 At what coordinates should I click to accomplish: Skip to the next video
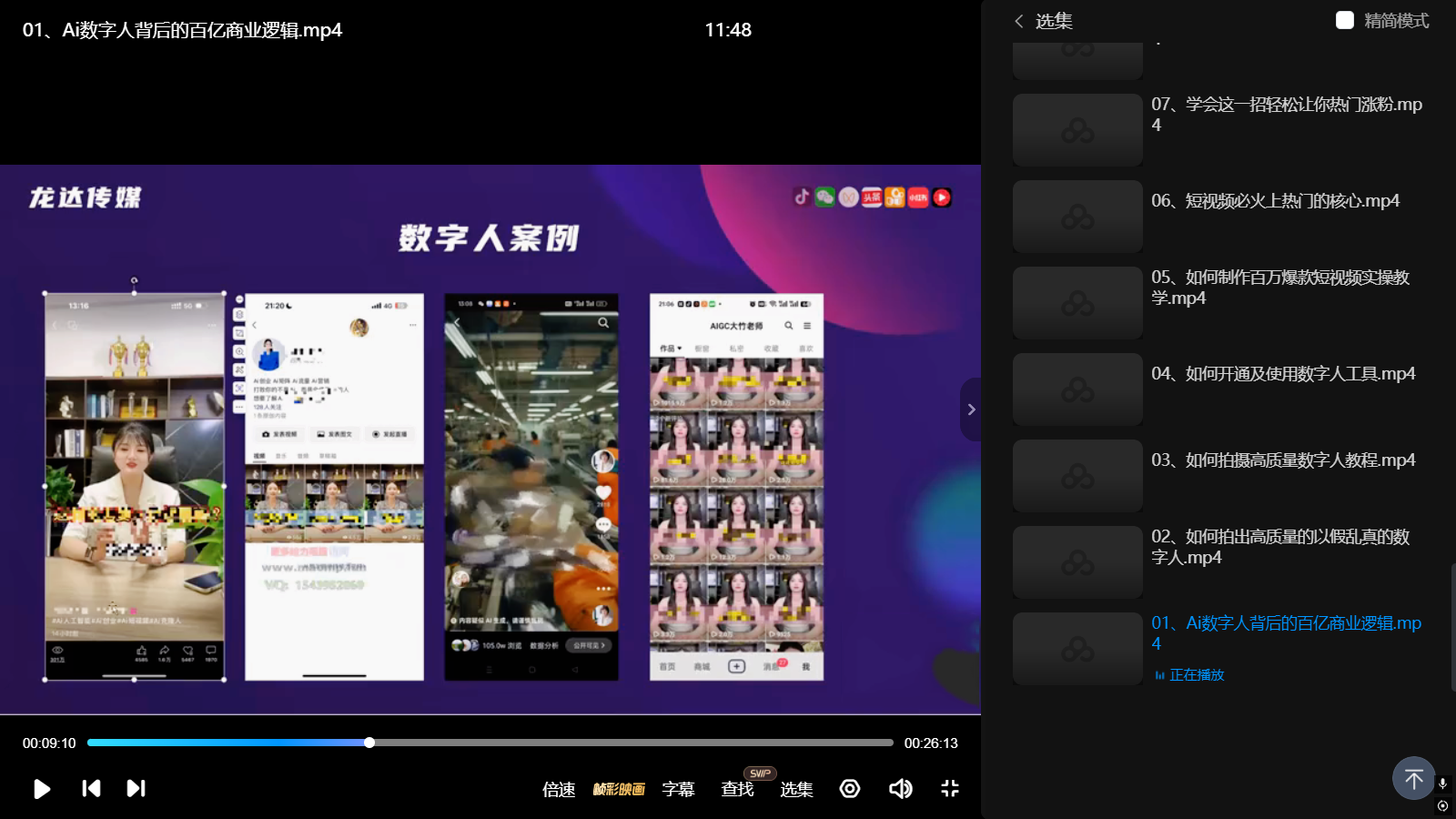pyautogui.click(x=136, y=788)
